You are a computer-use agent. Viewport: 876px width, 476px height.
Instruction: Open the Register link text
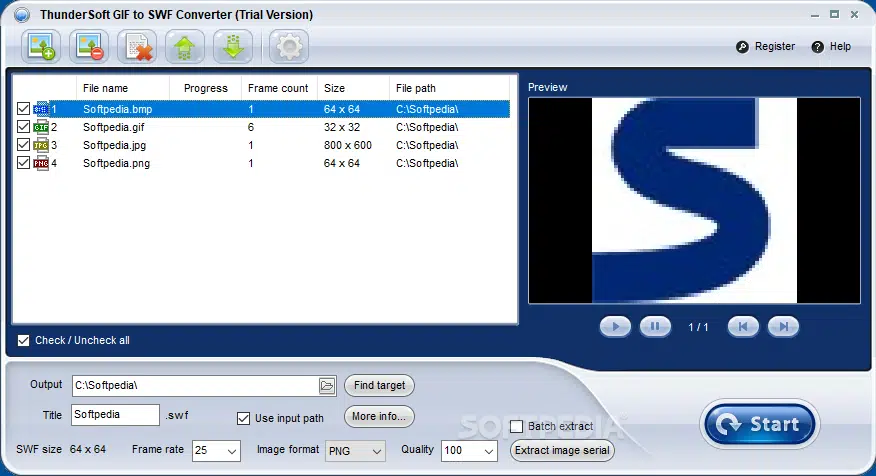click(x=774, y=47)
